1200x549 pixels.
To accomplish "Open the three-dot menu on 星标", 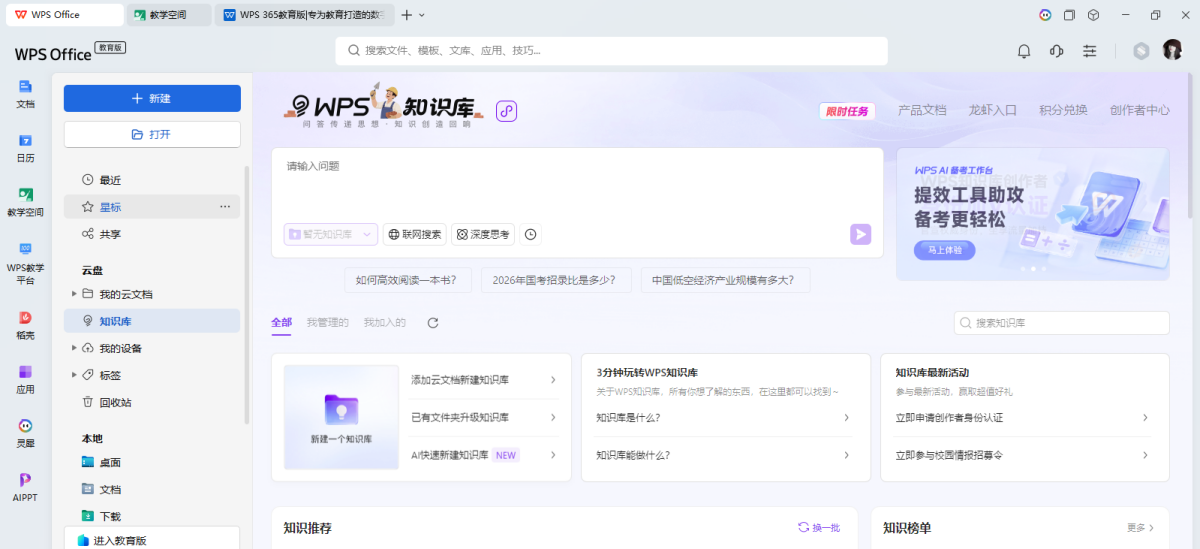I will 225,207.
